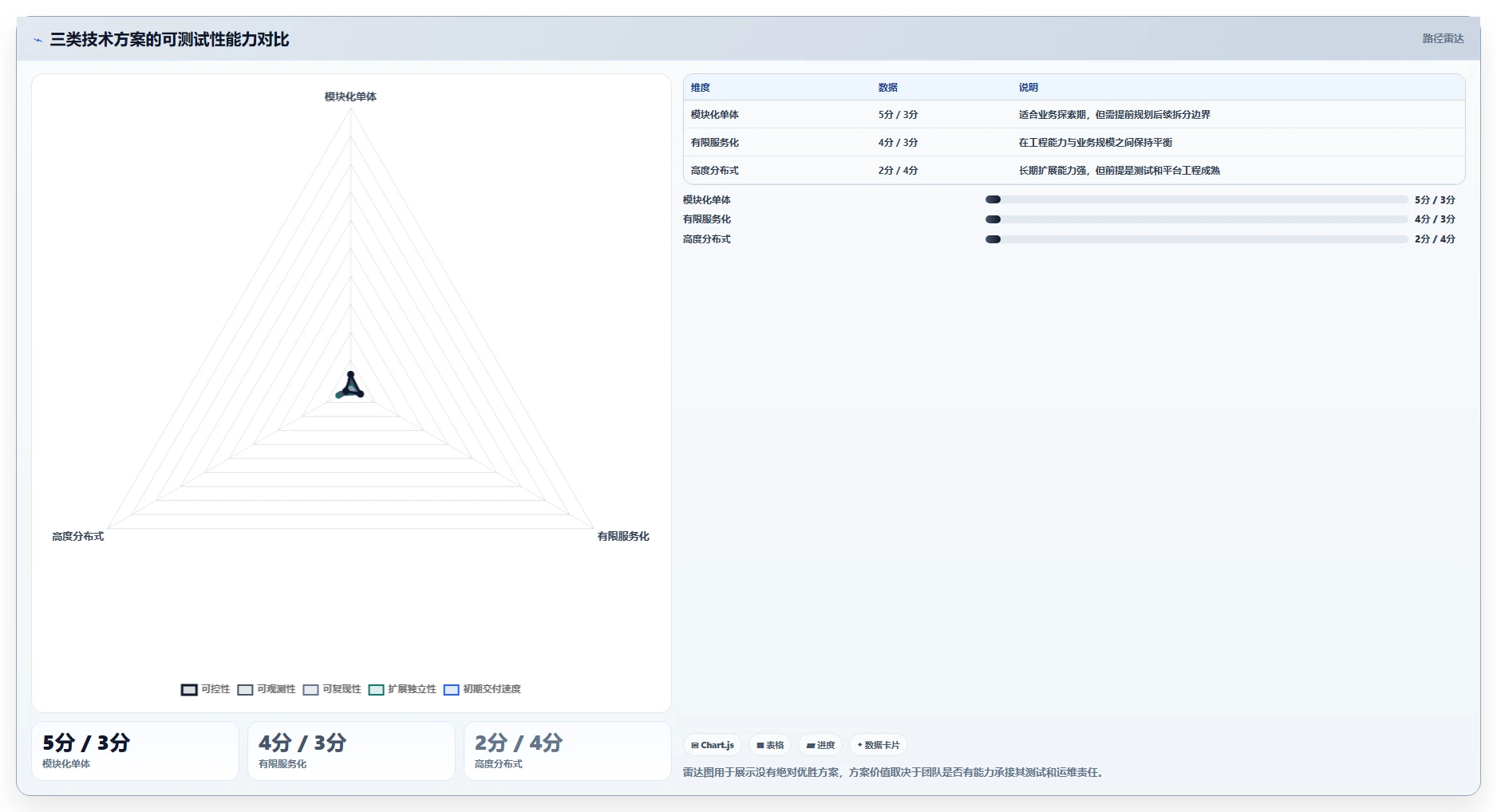Toggle the 初期交付速度 legend item
This screenshot has height=812, width=1497.
click(482, 689)
